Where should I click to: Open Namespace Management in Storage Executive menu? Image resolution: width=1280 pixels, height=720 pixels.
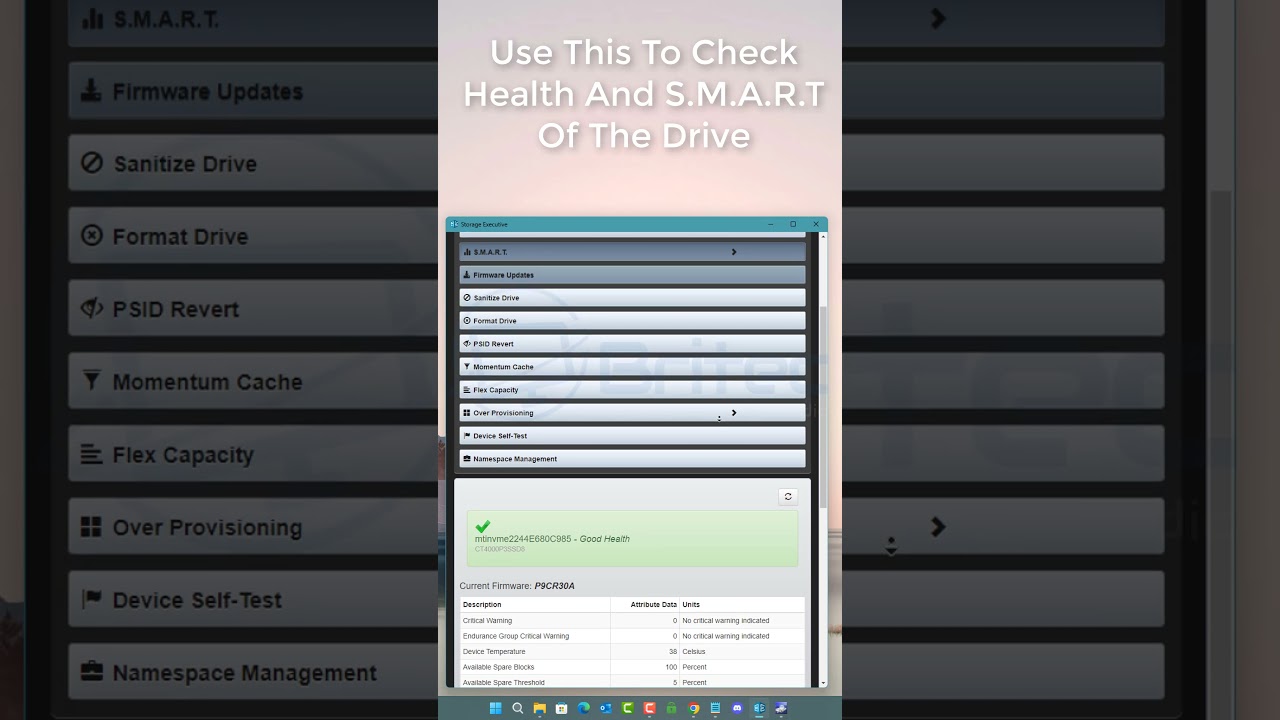[x=632, y=459]
